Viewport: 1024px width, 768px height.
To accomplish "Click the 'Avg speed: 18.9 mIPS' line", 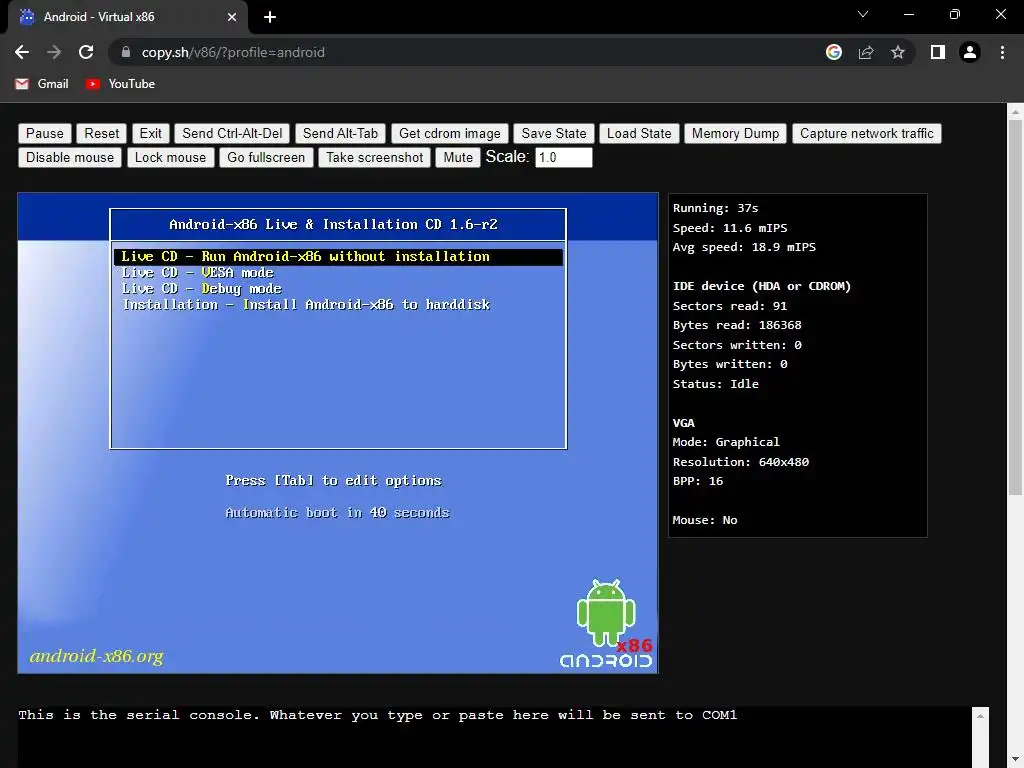I will 744,247.
